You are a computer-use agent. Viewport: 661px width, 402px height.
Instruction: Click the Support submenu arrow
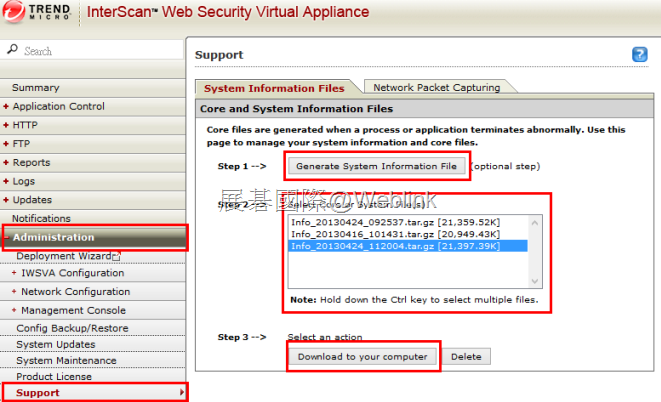point(182,392)
